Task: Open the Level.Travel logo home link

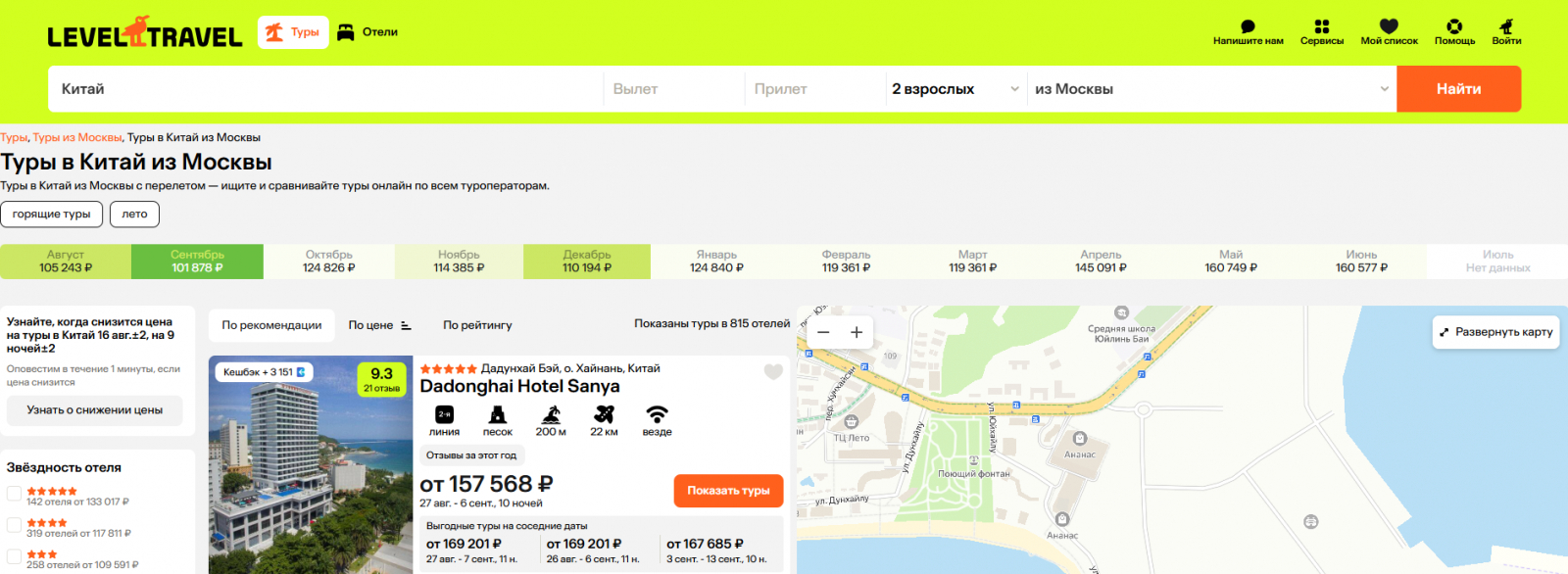Action: pyautogui.click(x=145, y=33)
